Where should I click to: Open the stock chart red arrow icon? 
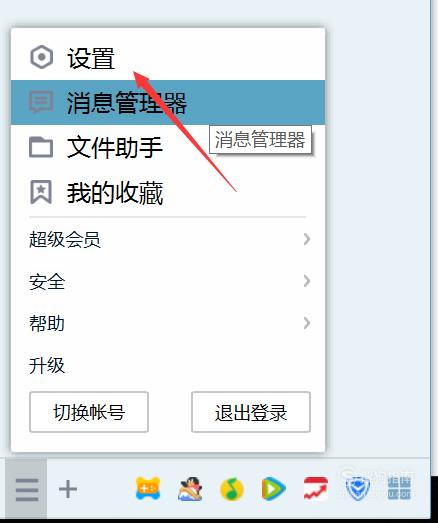click(x=316, y=489)
